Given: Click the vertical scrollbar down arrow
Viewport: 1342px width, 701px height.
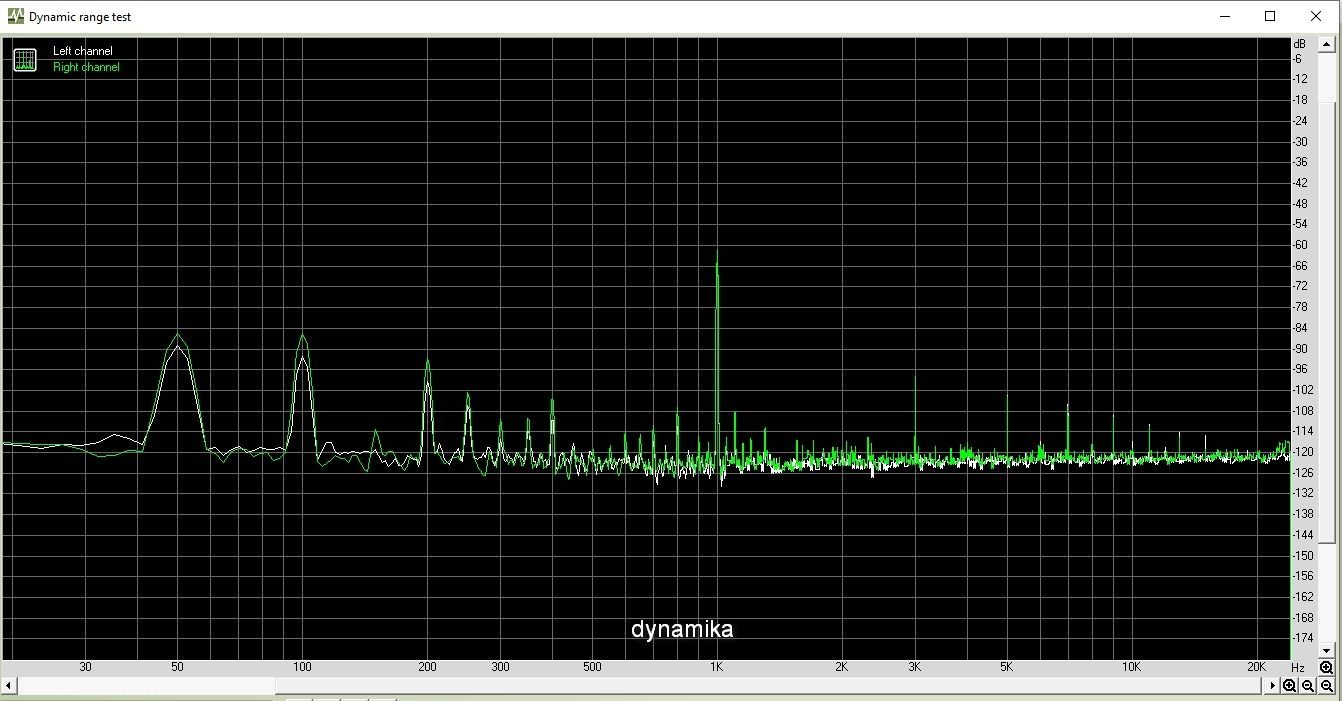Looking at the screenshot, I should click(x=1326, y=650).
